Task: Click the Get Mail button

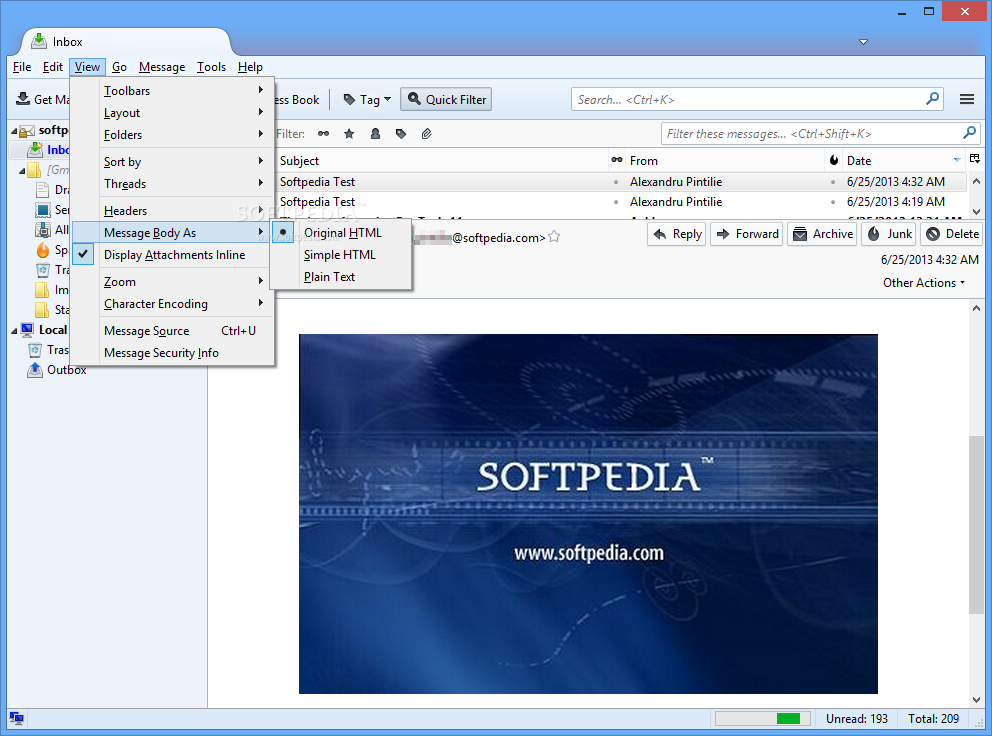Action: [x=42, y=99]
